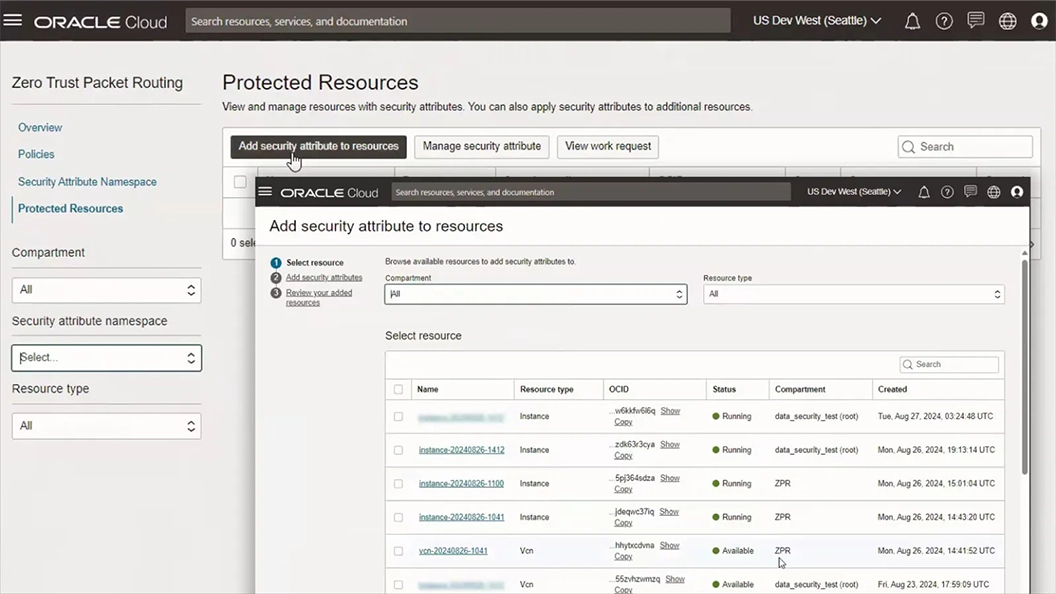This screenshot has width=1056, height=594.
Task: Open the sidebar Compartment dropdown
Action: click(106, 290)
